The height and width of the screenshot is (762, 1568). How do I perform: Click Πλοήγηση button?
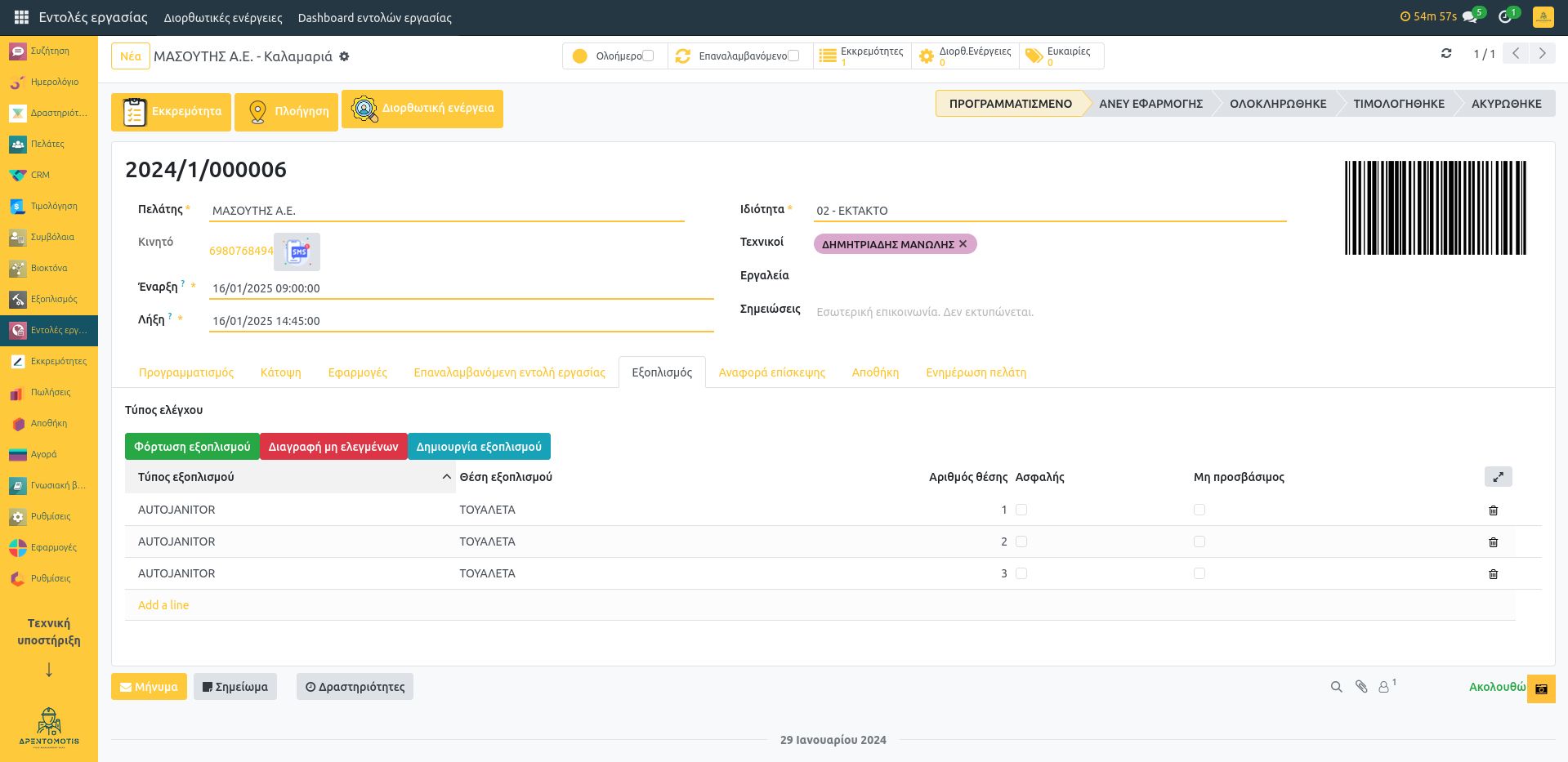click(287, 111)
